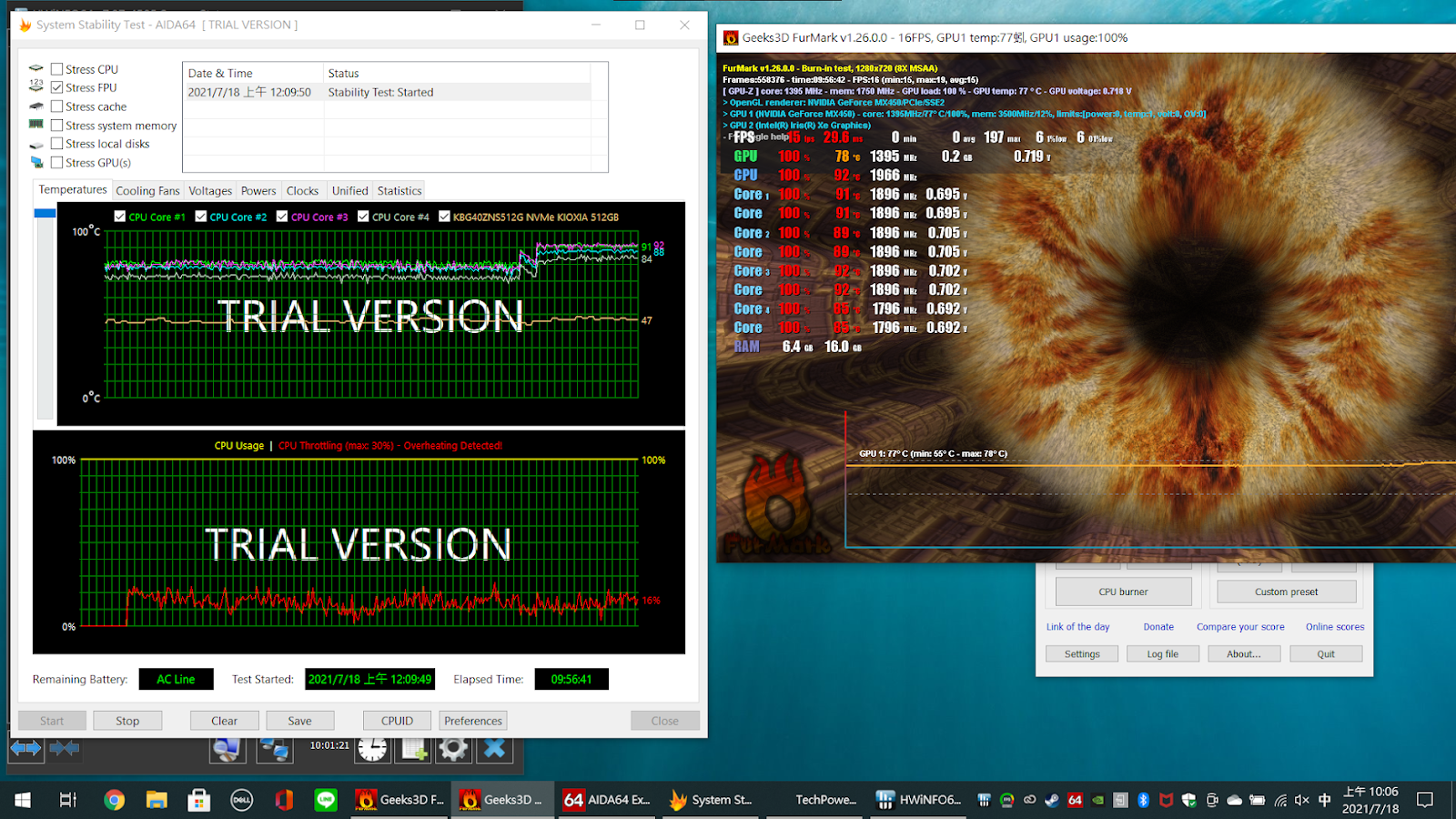1456x819 pixels.
Task: Open FurMark Settings
Action: [x=1082, y=653]
